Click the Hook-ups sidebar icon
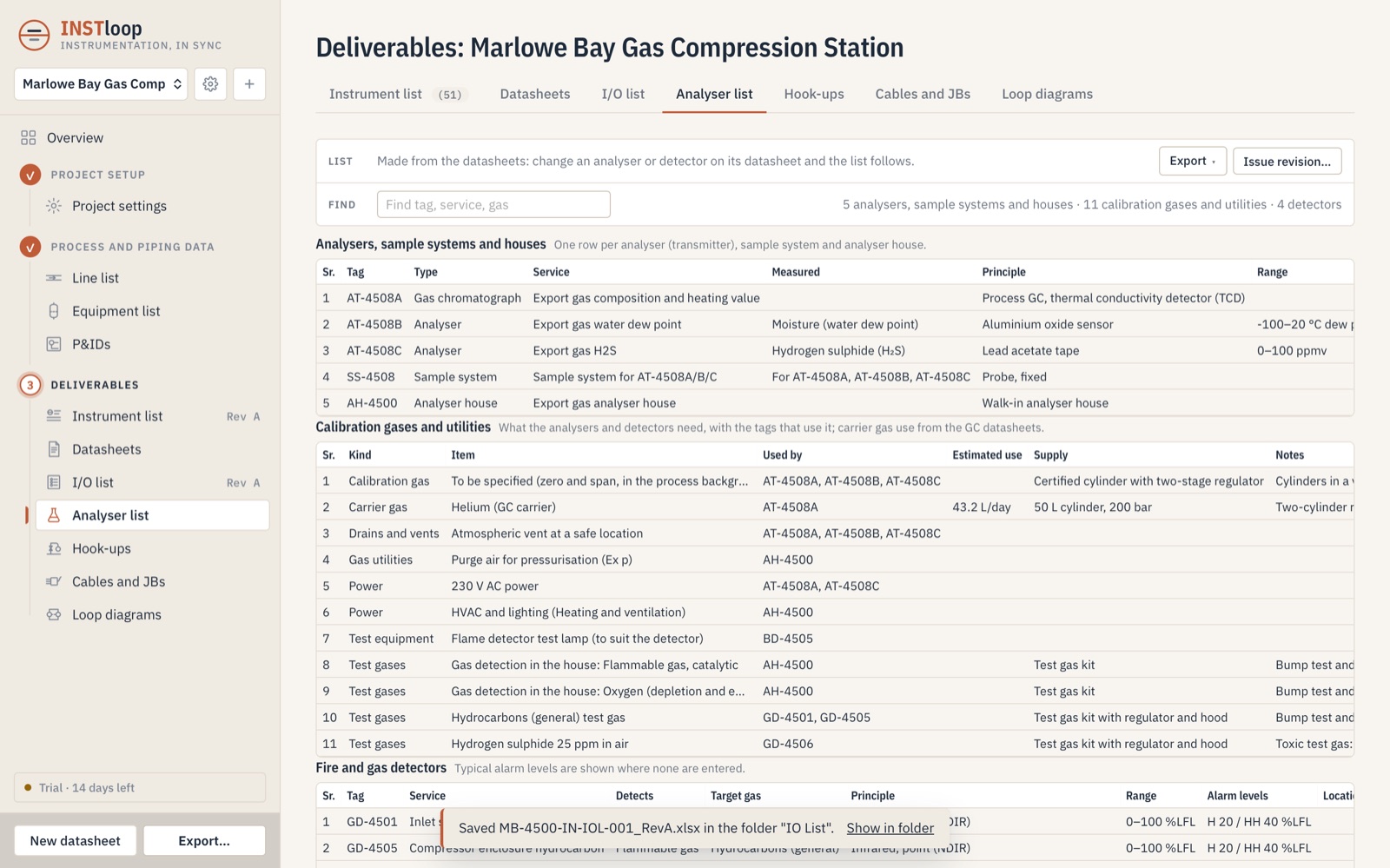The width and height of the screenshot is (1390, 868). point(54,548)
